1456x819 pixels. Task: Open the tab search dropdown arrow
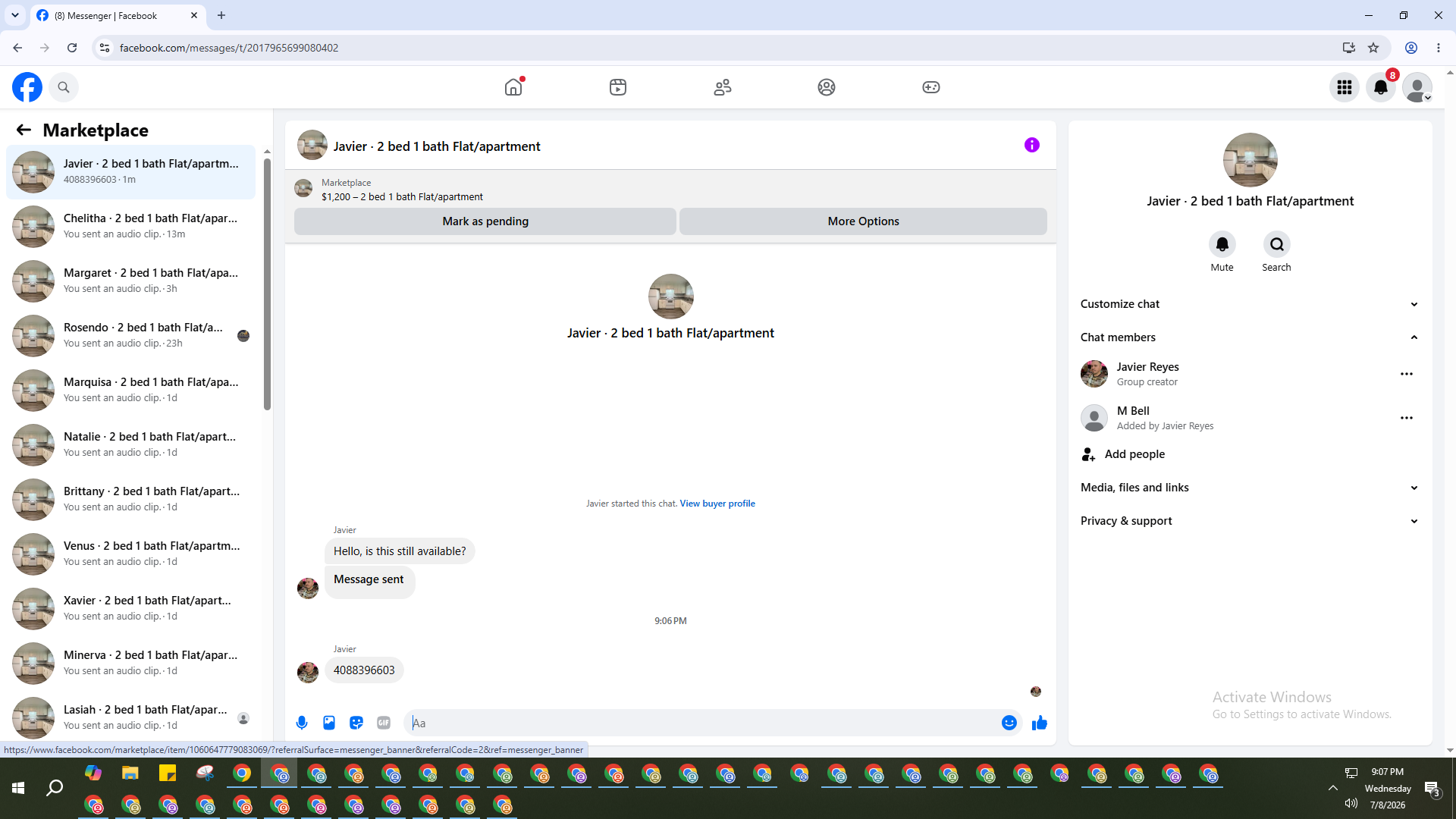(15, 15)
